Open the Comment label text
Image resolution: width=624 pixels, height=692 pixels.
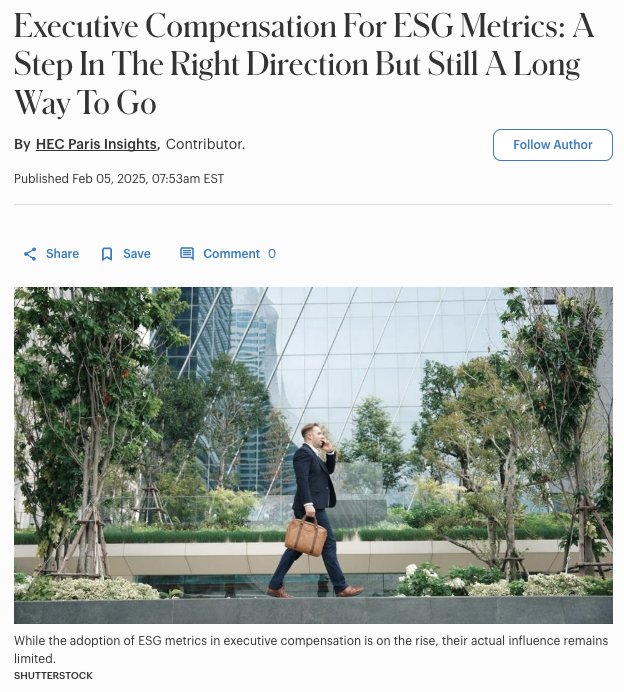point(231,254)
